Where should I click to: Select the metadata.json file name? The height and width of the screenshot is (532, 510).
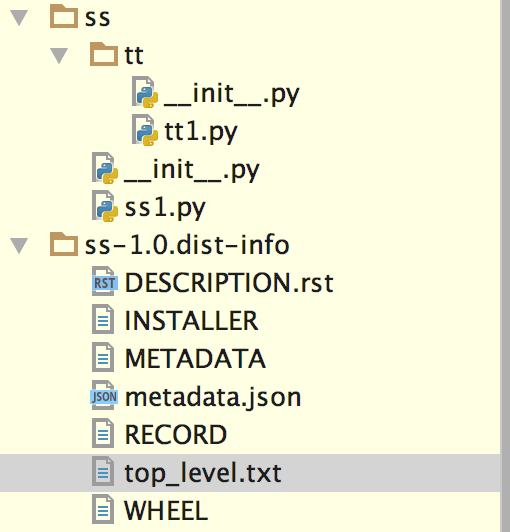213,398
